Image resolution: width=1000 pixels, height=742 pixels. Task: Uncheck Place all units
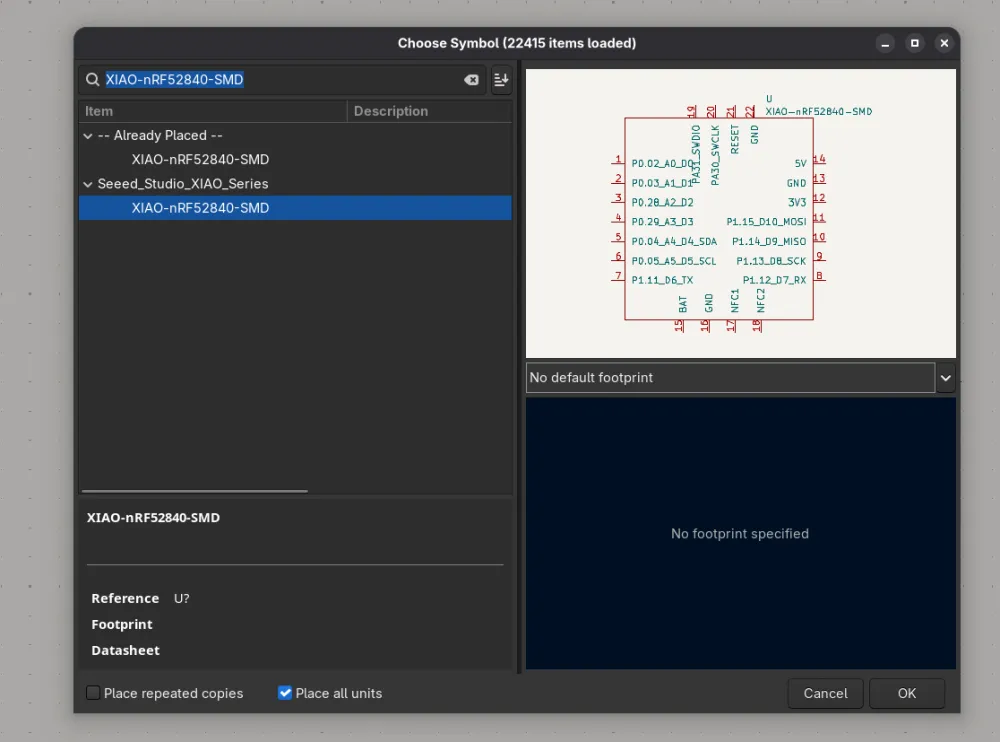[285, 693]
